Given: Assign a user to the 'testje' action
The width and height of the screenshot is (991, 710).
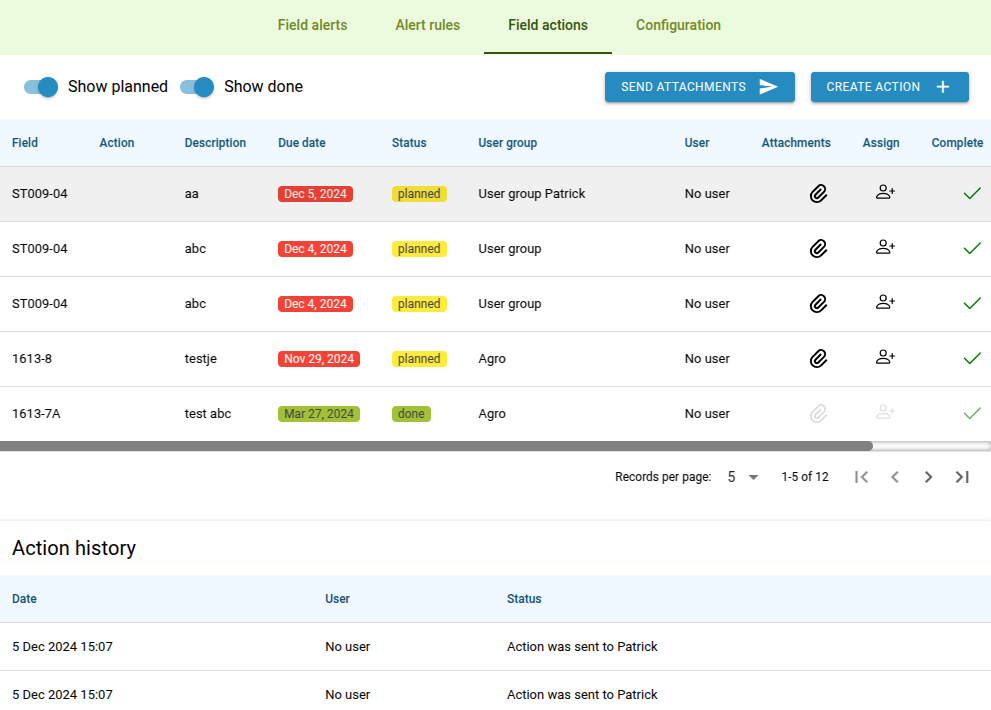Looking at the screenshot, I should tap(884, 358).
